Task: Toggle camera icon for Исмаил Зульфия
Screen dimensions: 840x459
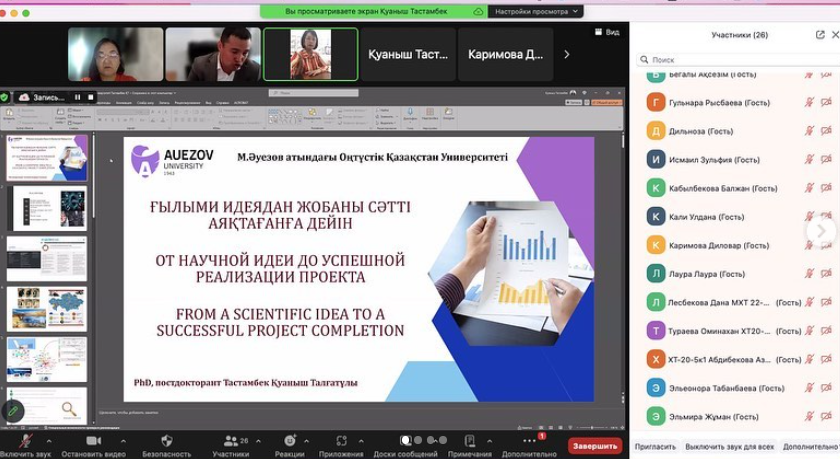Action: (826, 160)
